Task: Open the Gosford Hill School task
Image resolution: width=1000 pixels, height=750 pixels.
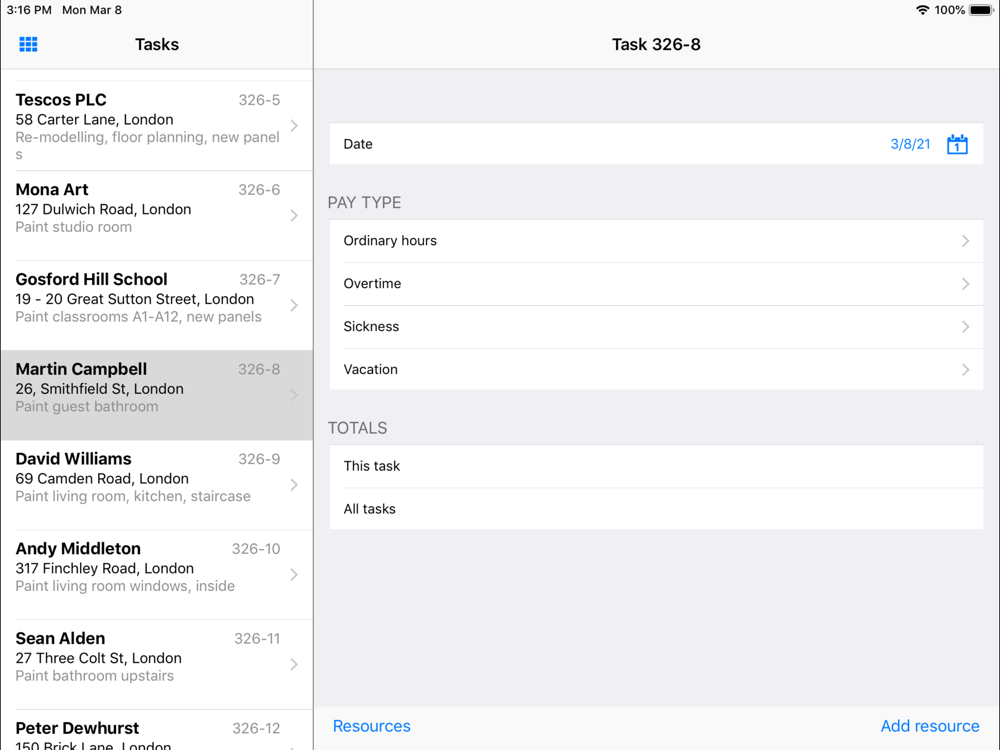Action: [157, 305]
